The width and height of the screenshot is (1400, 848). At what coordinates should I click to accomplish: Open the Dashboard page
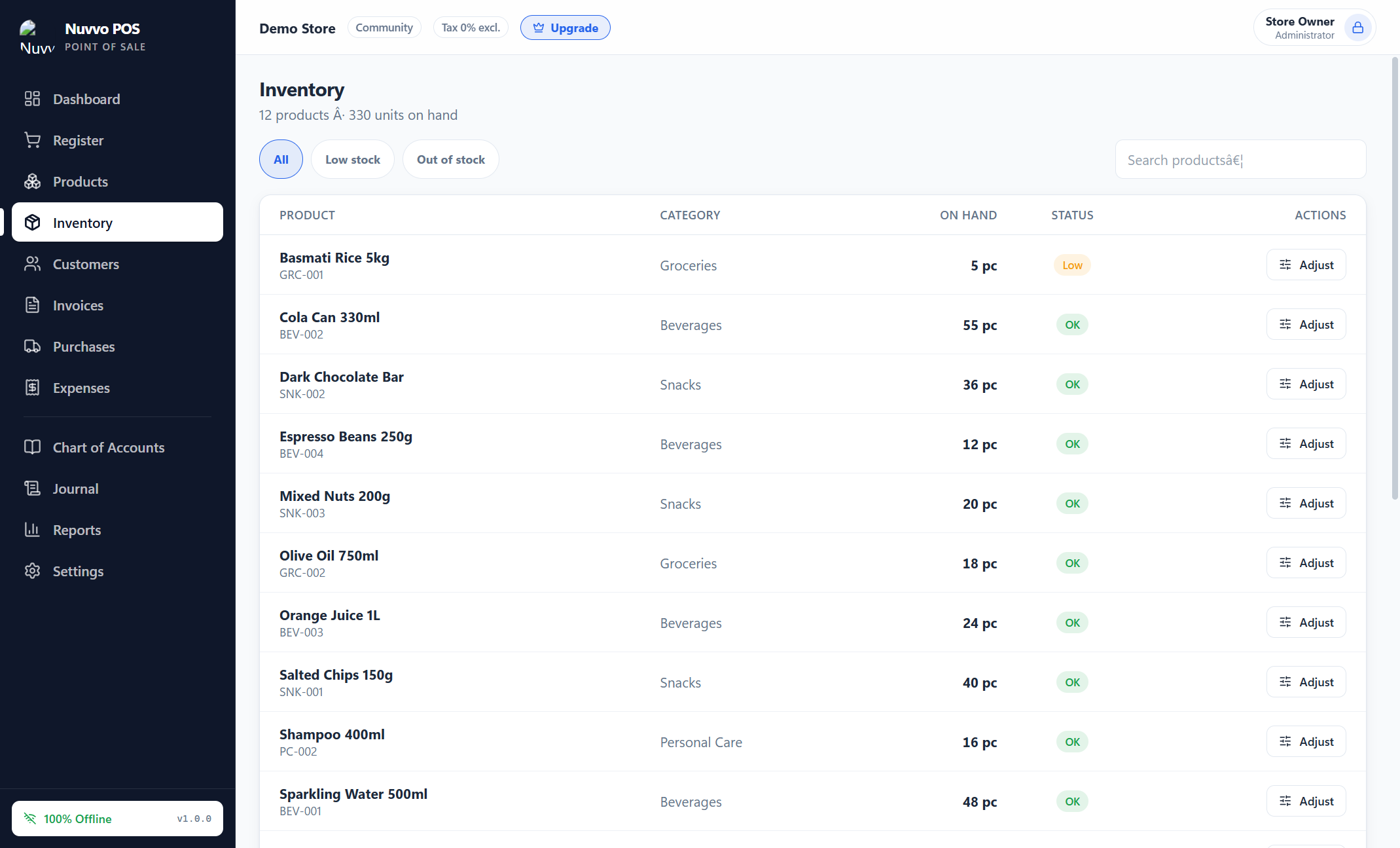118,99
